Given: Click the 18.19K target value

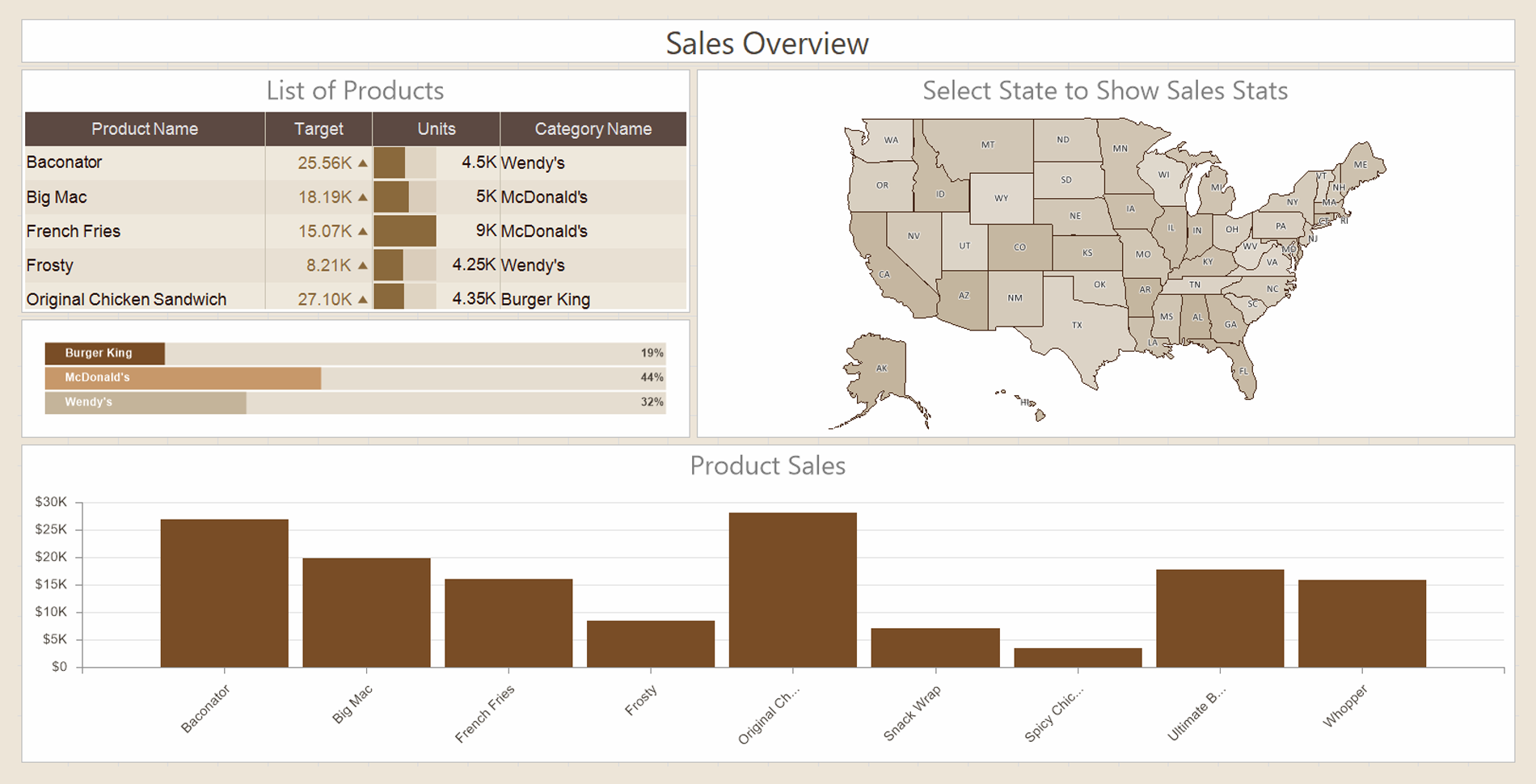Looking at the screenshot, I should point(324,197).
